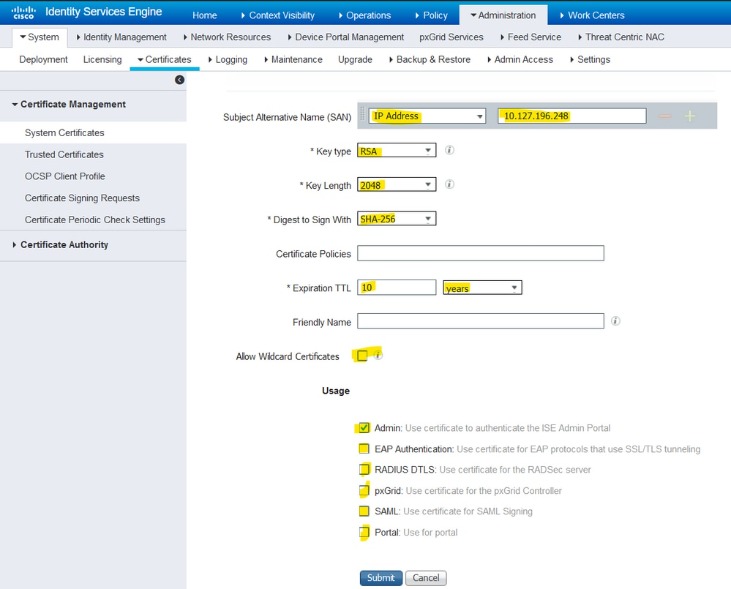The height and width of the screenshot is (589, 731).
Task: Open the Policy menu
Action: tap(432, 15)
